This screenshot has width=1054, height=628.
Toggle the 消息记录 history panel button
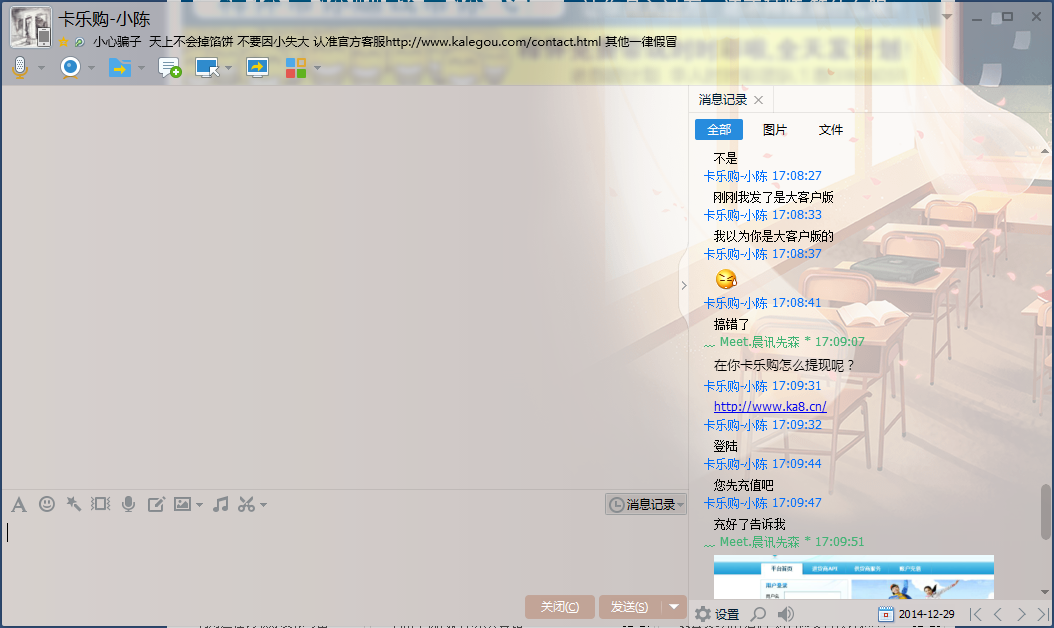[x=646, y=505]
